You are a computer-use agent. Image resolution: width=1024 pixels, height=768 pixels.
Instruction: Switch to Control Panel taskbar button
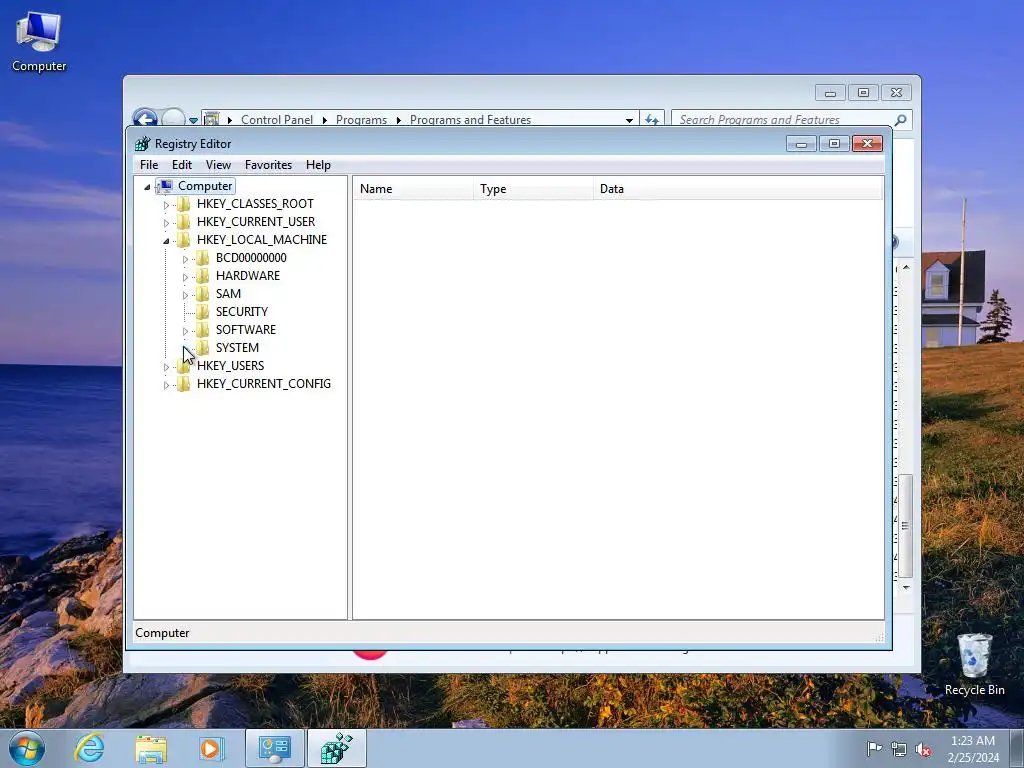coord(274,748)
